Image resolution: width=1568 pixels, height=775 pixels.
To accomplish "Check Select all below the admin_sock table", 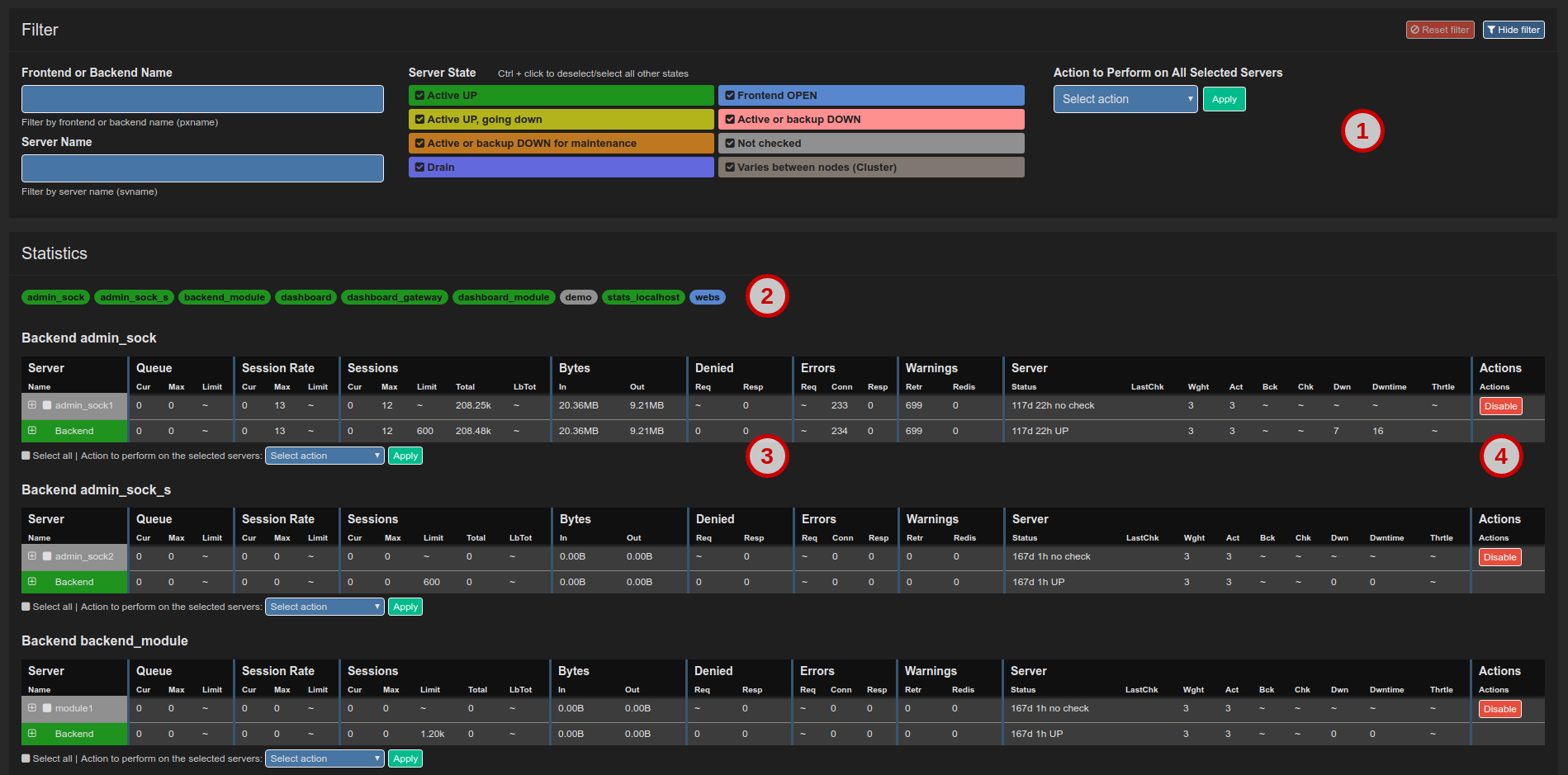I will 25,455.
